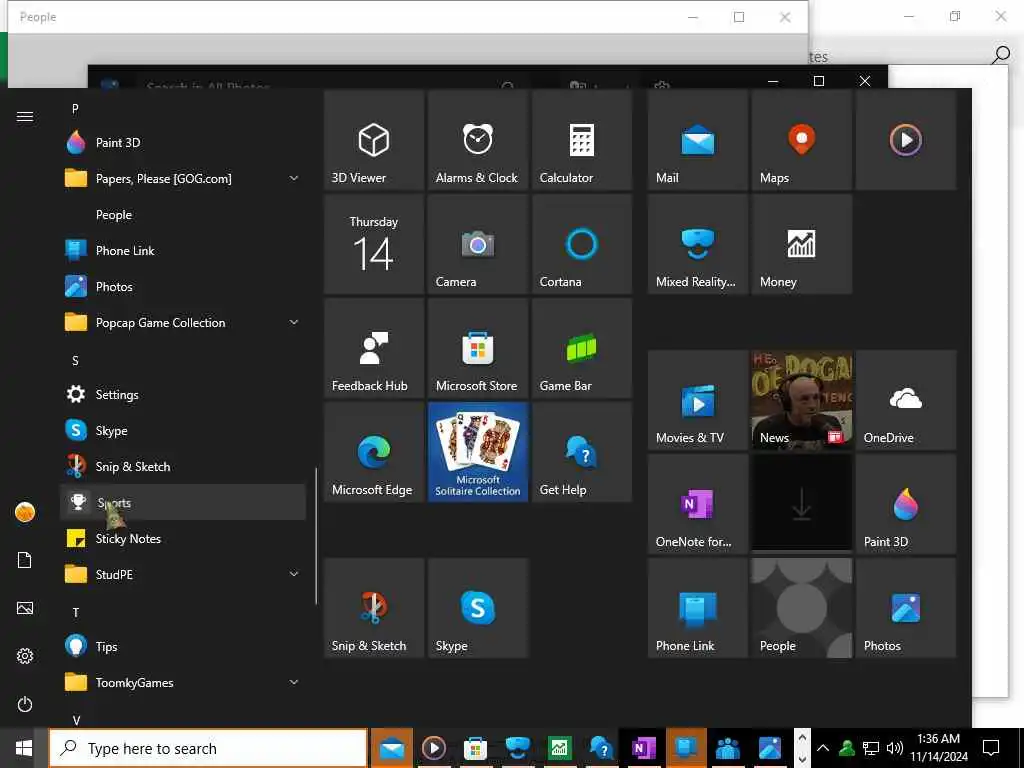1024x768 pixels.
Task: Open the Mixed Reality Portal tile
Action: tap(697, 244)
